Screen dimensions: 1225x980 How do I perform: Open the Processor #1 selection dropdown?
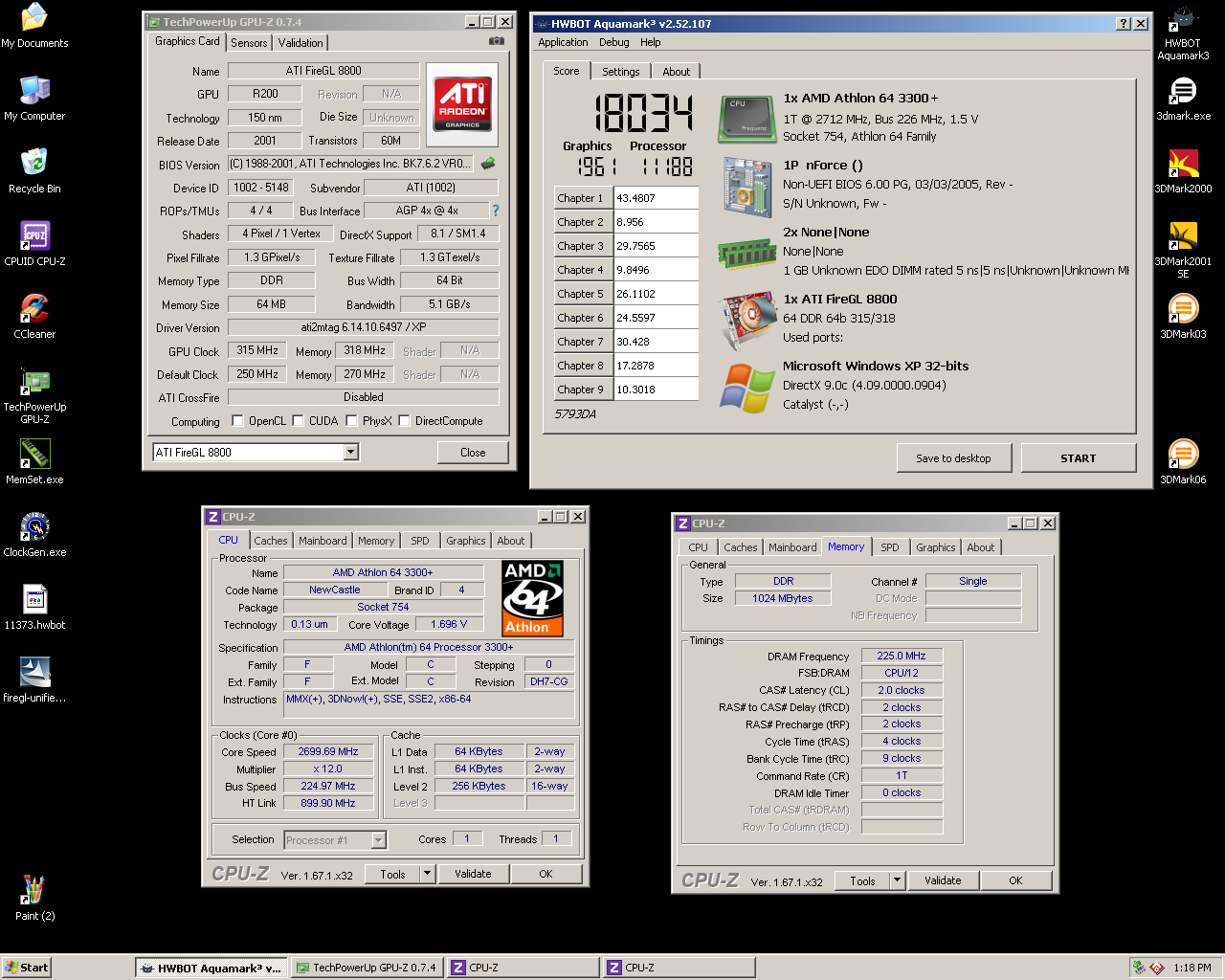click(378, 840)
